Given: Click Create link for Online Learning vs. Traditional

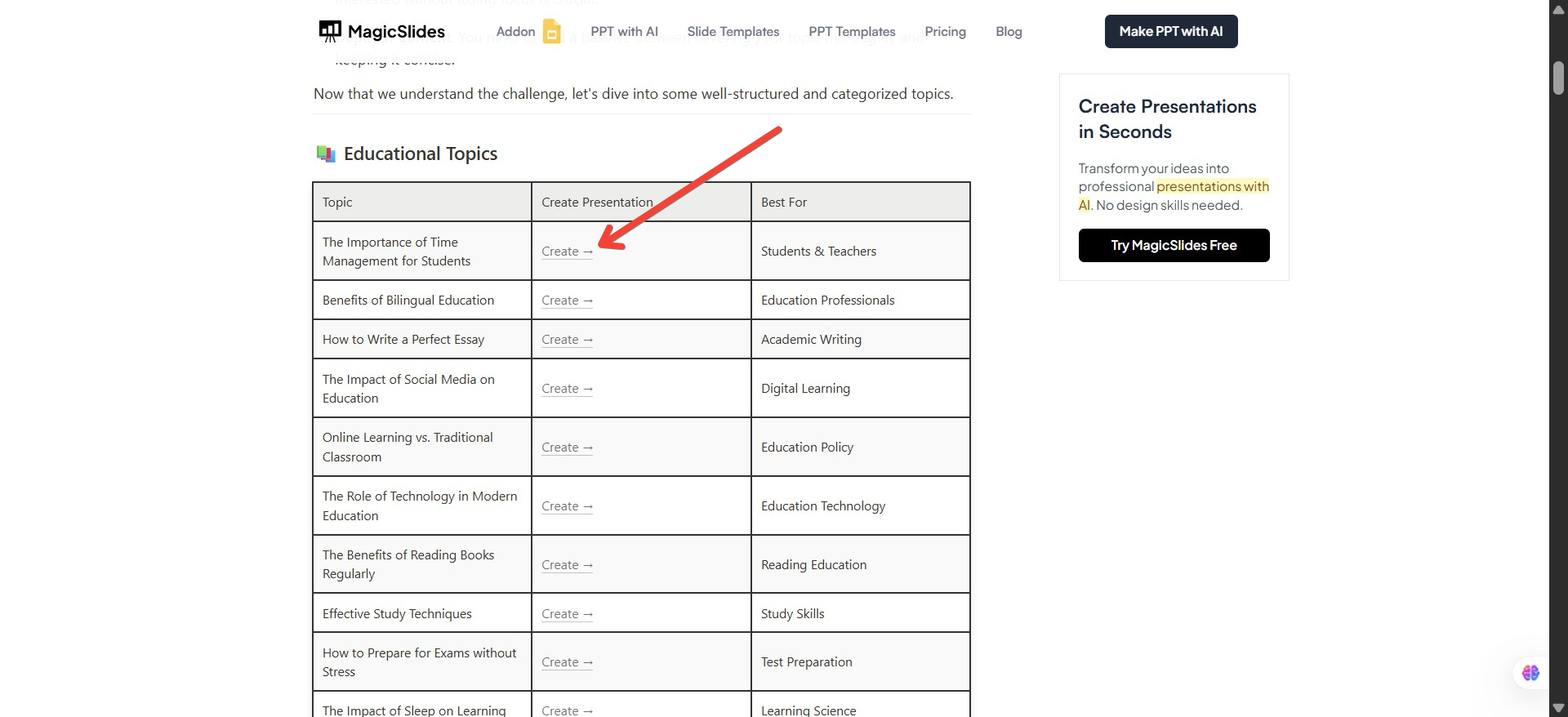Looking at the screenshot, I should [x=567, y=448].
